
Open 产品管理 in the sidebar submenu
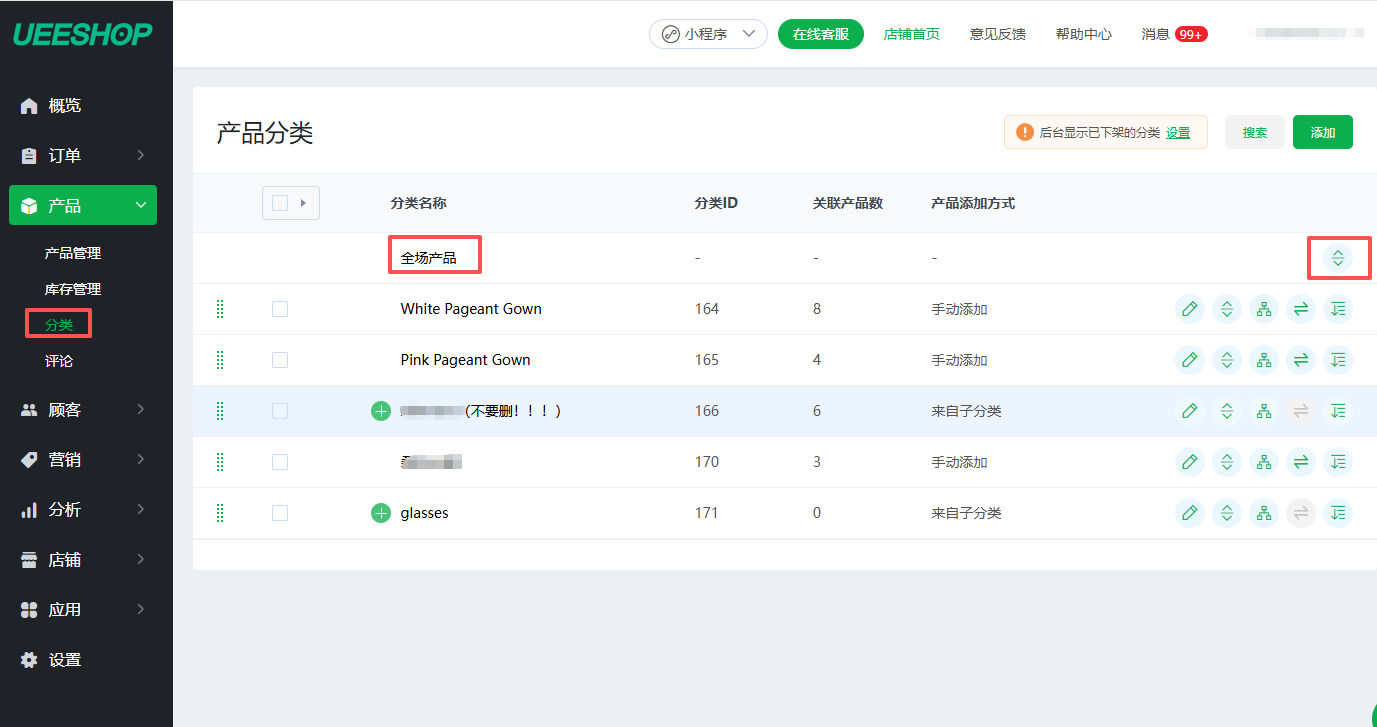[73, 253]
